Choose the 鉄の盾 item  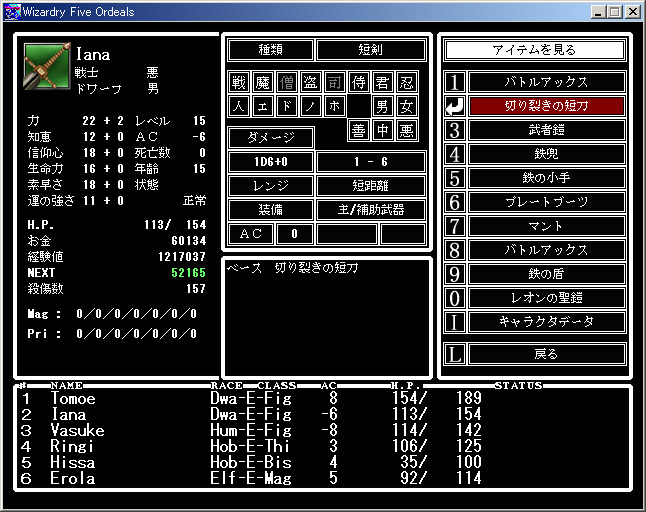(546, 274)
